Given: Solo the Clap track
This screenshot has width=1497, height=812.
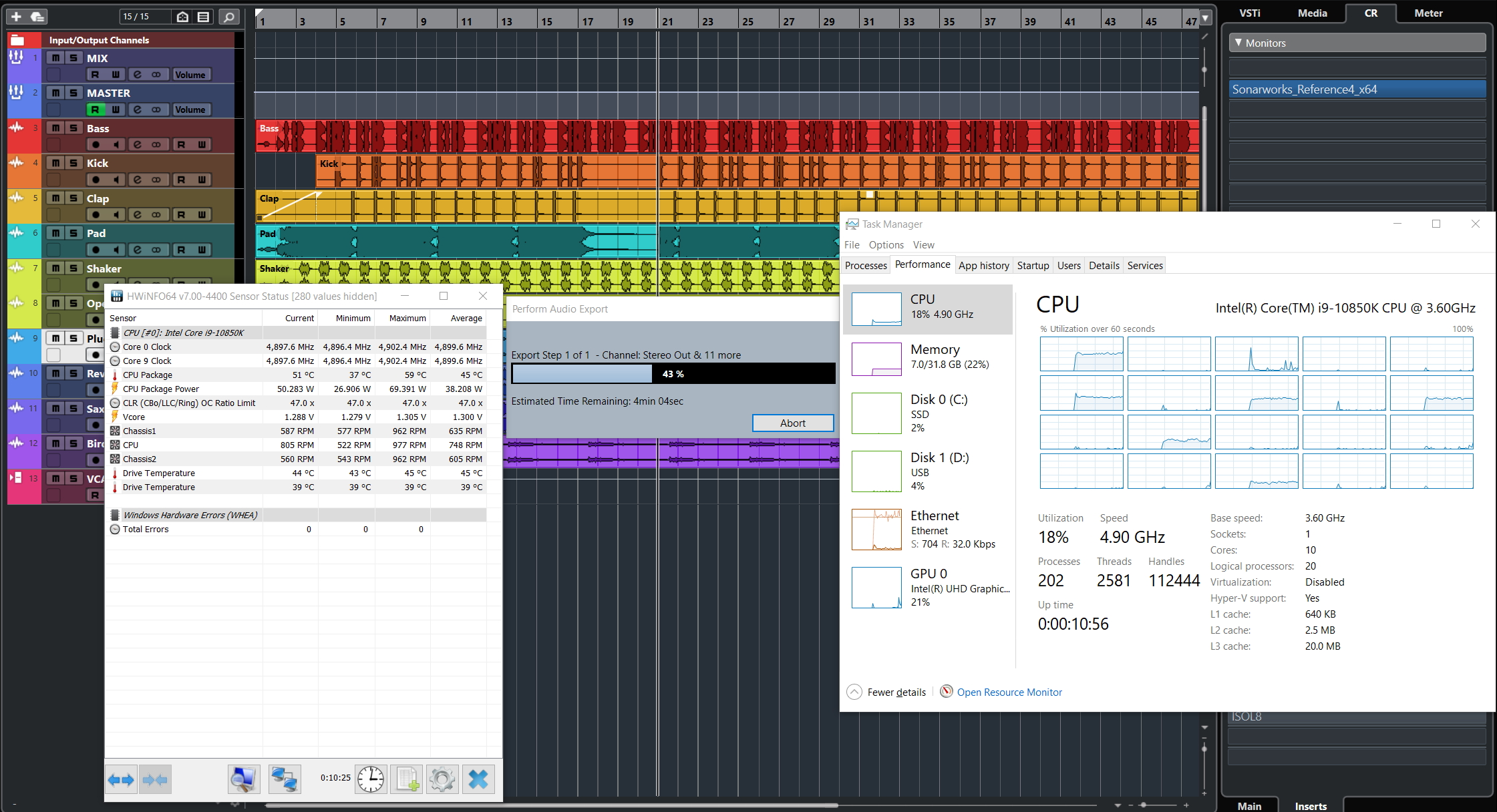Looking at the screenshot, I should click(x=73, y=198).
